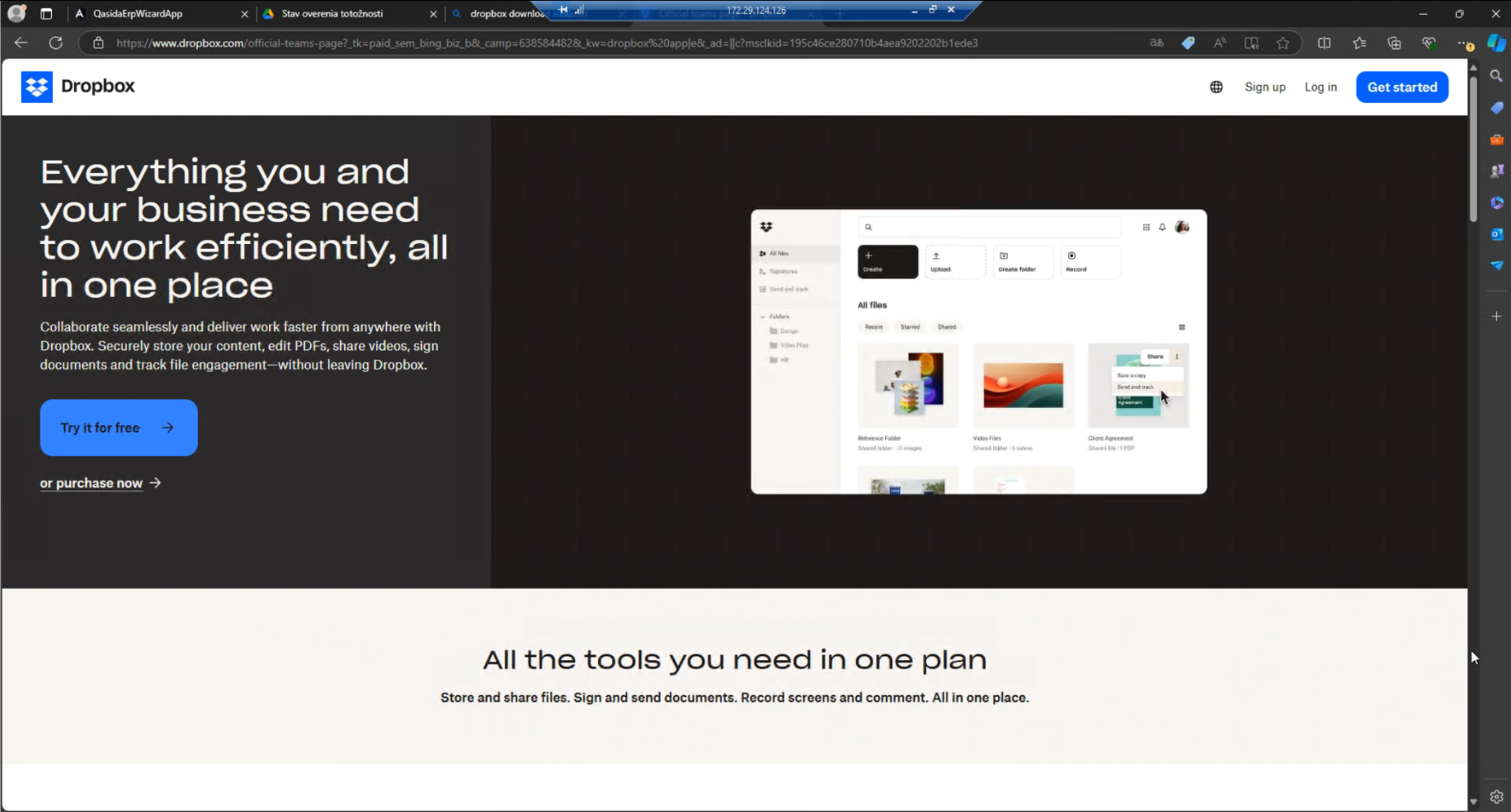
Task: Click Upload tile in the preview
Action: [x=955, y=261]
